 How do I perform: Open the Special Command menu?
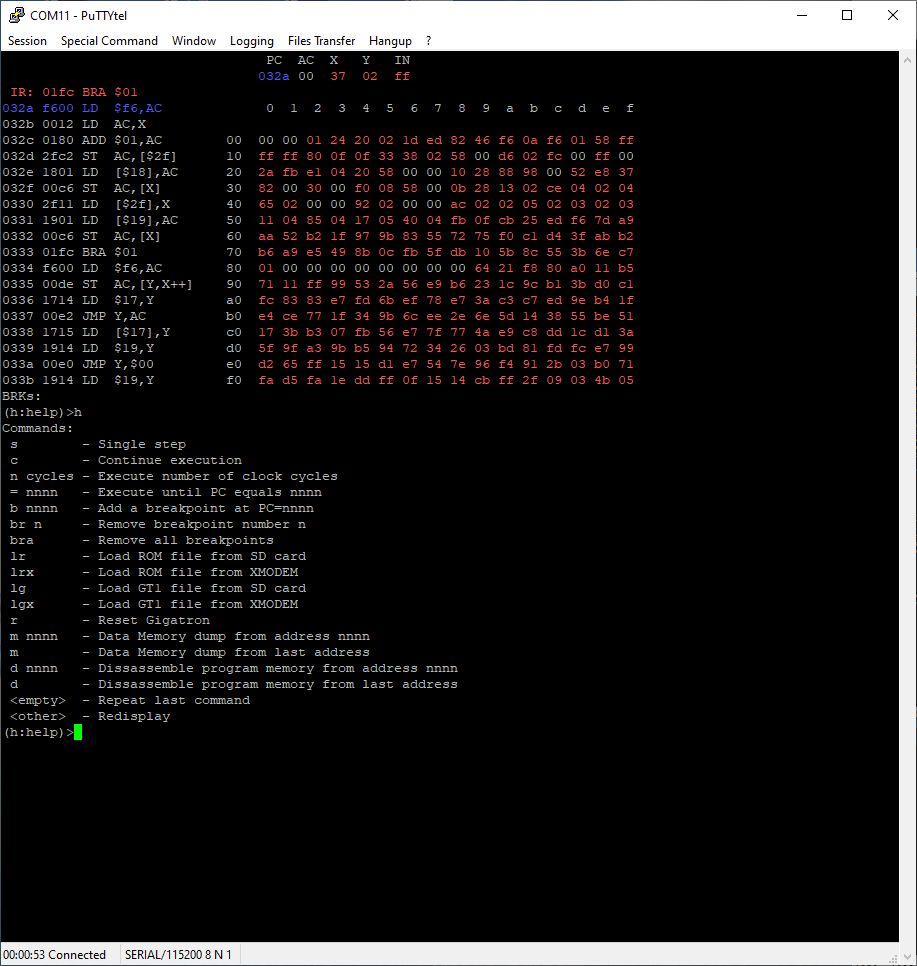[109, 40]
